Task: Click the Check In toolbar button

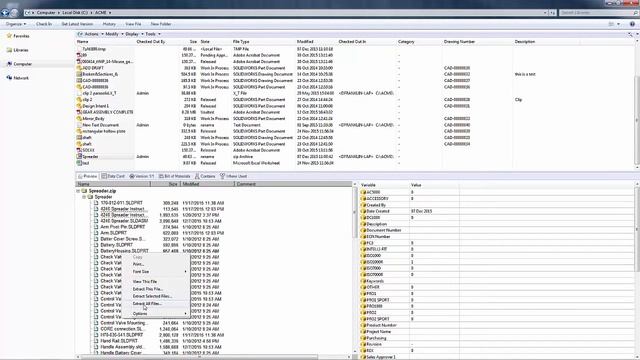Action: pos(44,24)
